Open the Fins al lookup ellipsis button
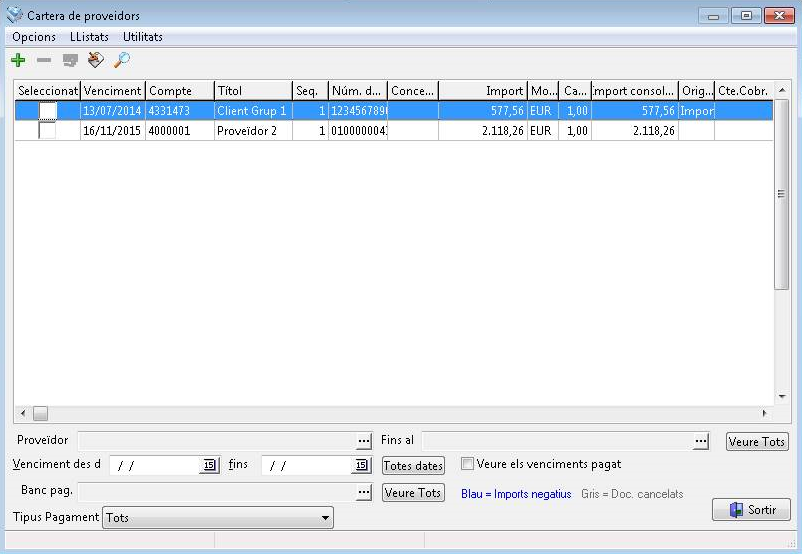The width and height of the screenshot is (802, 554). pos(701,441)
